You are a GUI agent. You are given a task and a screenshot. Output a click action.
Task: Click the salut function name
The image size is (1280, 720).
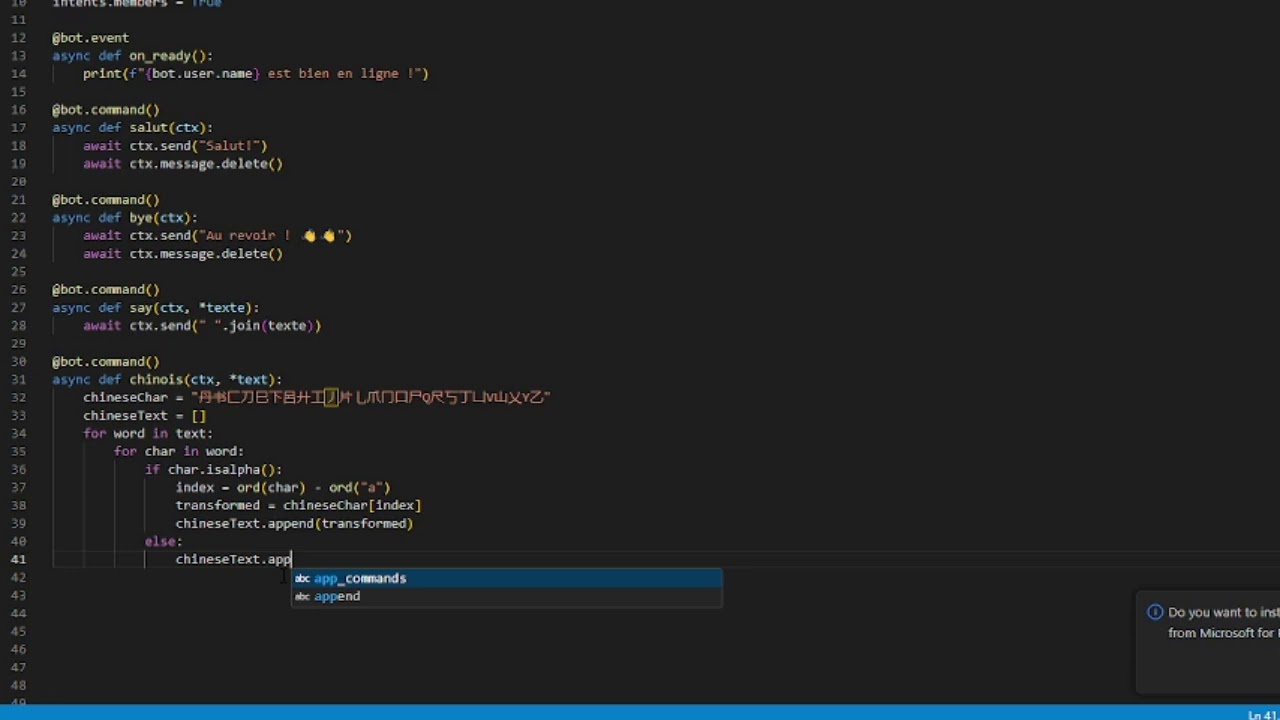148,128
